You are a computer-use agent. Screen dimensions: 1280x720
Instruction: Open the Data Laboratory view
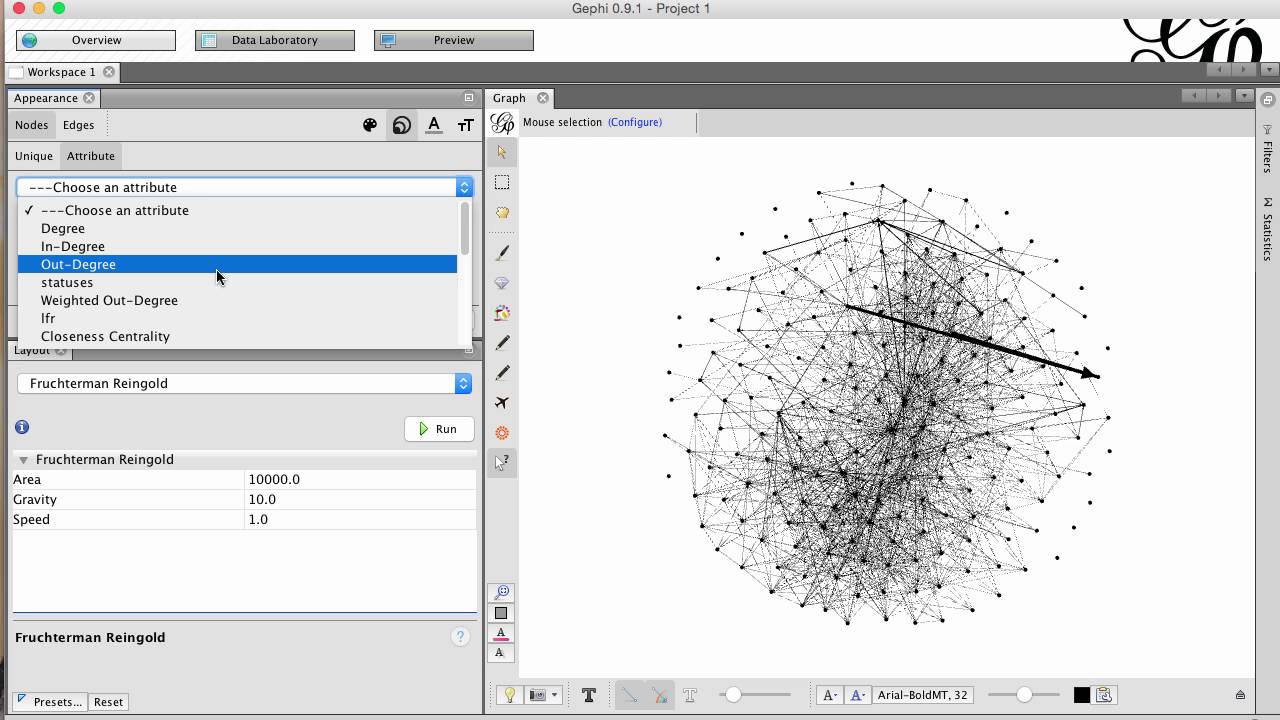click(275, 40)
